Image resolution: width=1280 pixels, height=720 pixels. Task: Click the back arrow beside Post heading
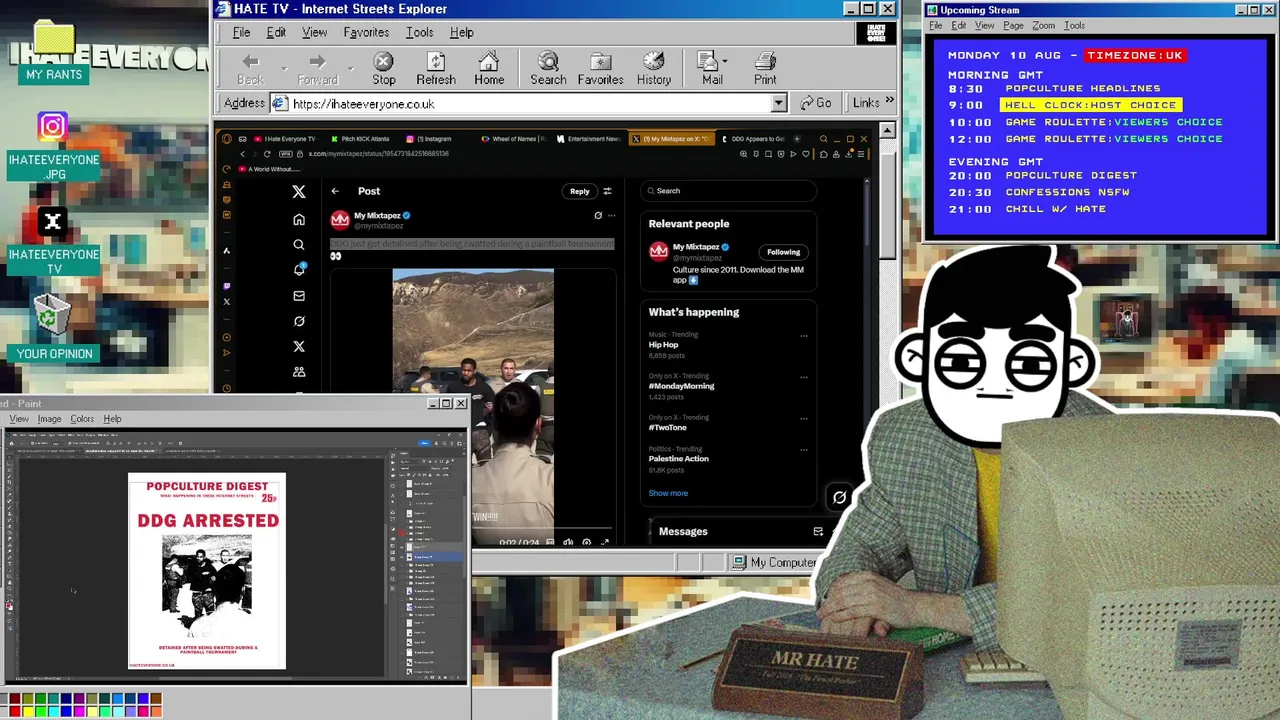tap(335, 191)
